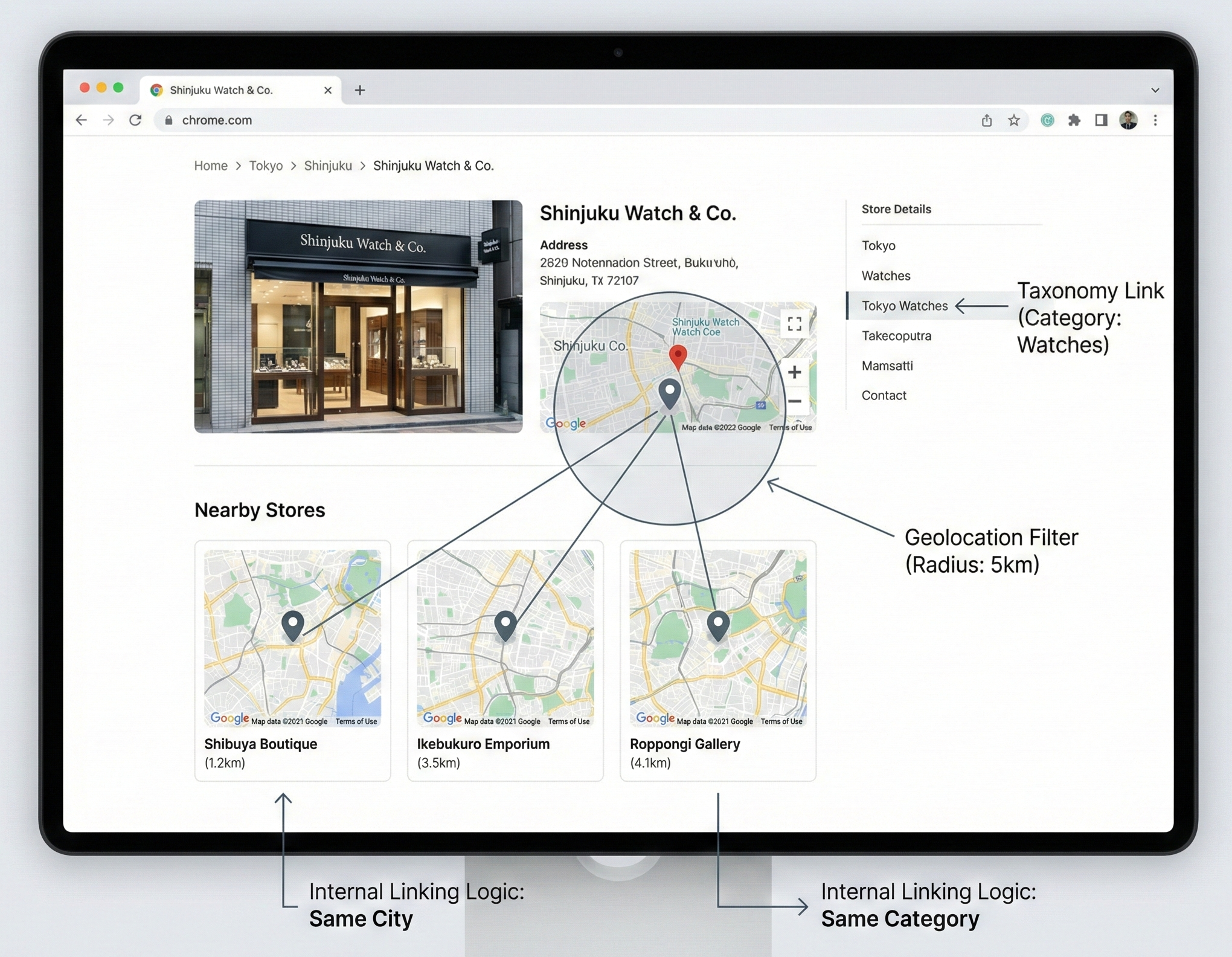Click the browser back arrow
Image resolution: width=1232 pixels, height=957 pixels.
[x=82, y=120]
